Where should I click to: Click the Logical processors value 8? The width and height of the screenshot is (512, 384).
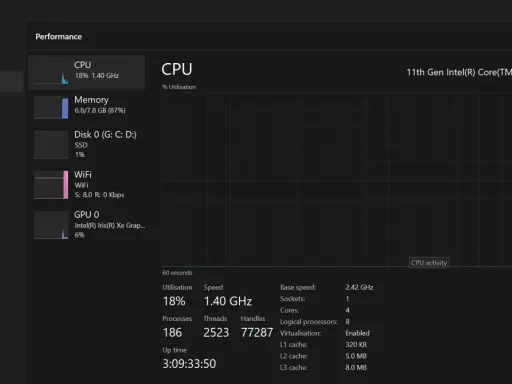[x=347, y=322]
